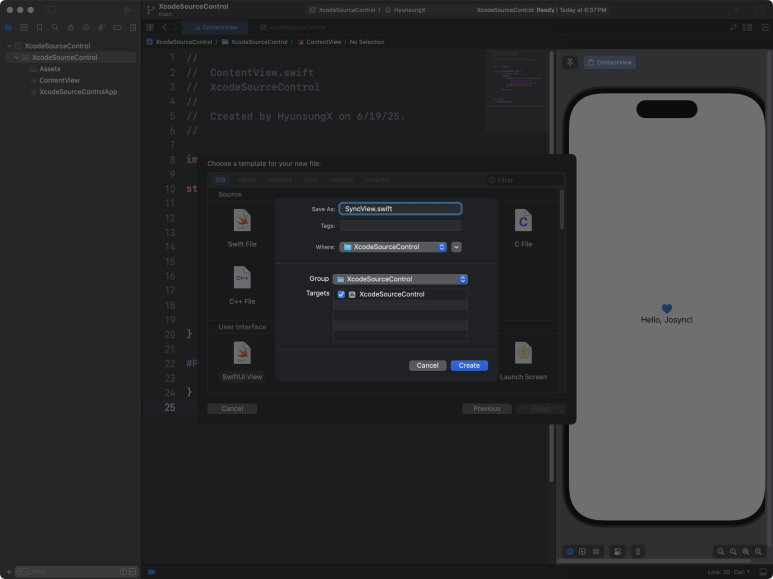Switch to the XcodeSourceControl editor tab
Screen dimensions: 773x579
(293, 28)
